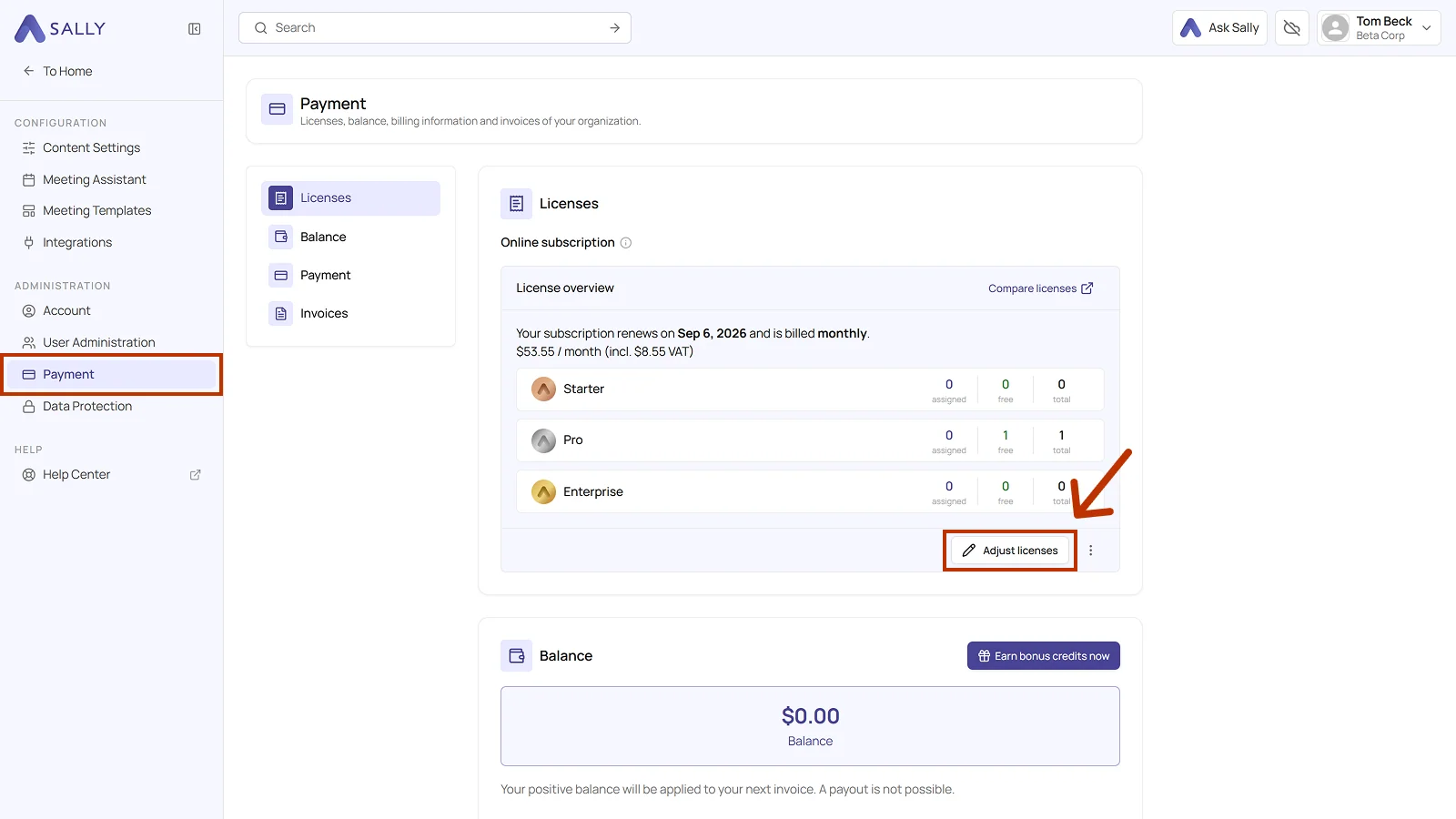Click Help Center external link icon
The image size is (1456, 819).
click(x=195, y=475)
